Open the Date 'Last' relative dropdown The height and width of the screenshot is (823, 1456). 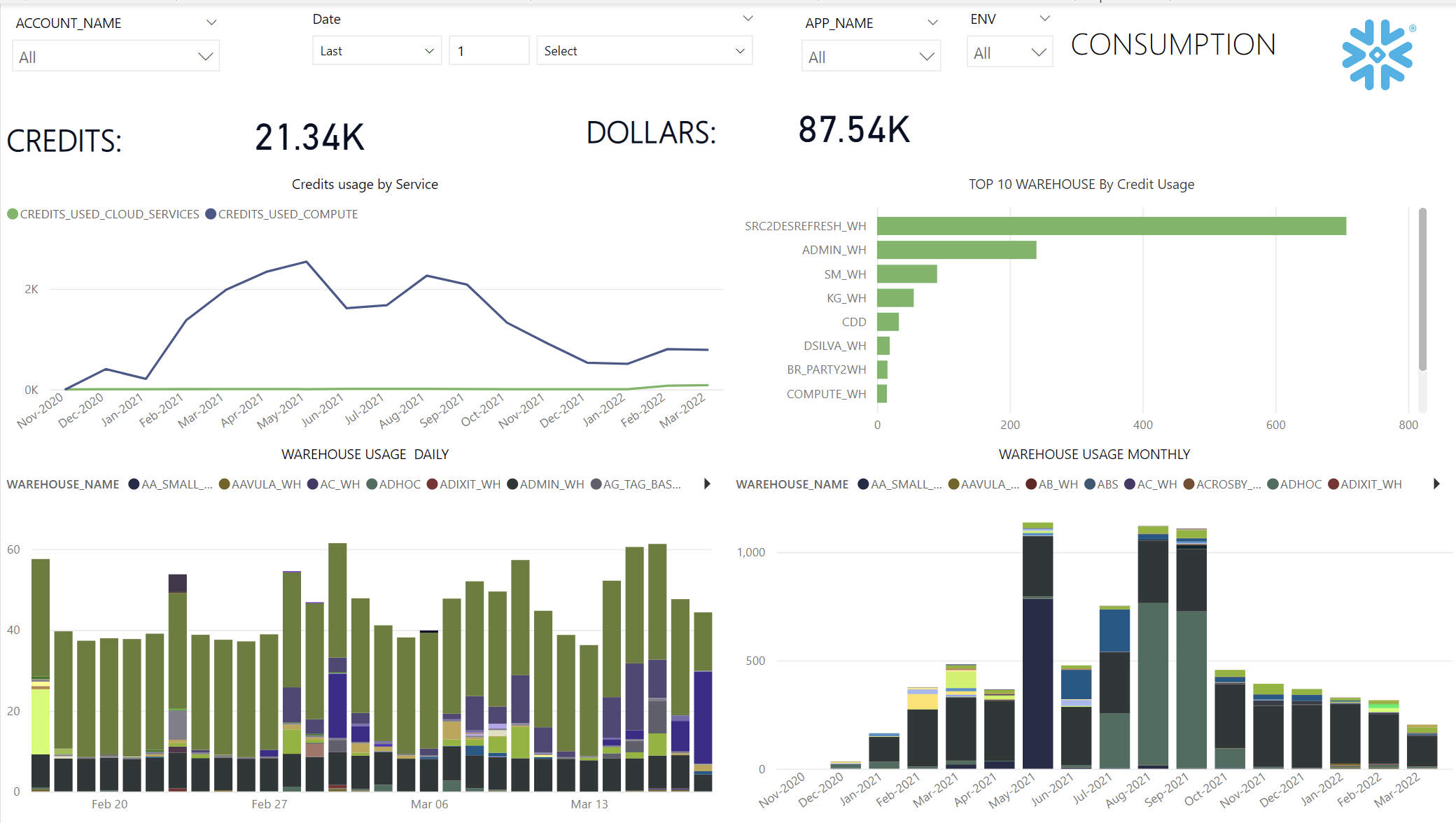tap(377, 51)
